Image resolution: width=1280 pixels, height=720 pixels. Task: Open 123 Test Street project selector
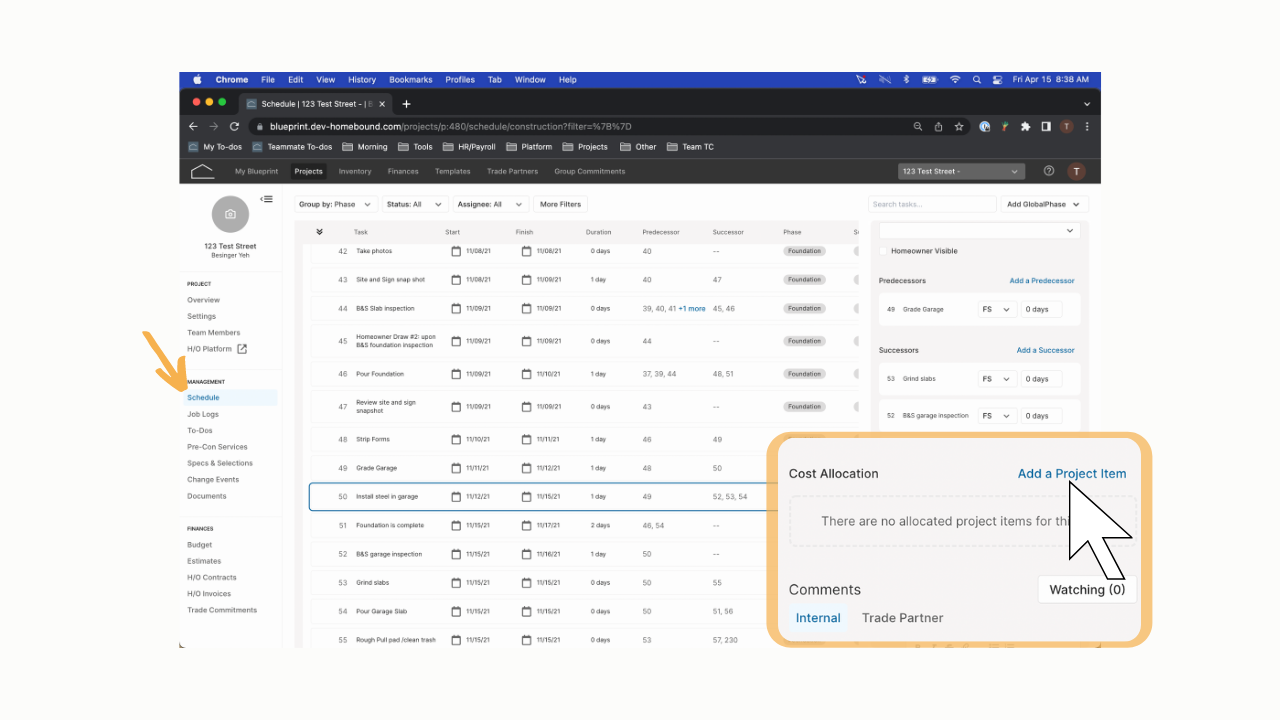[961, 171]
